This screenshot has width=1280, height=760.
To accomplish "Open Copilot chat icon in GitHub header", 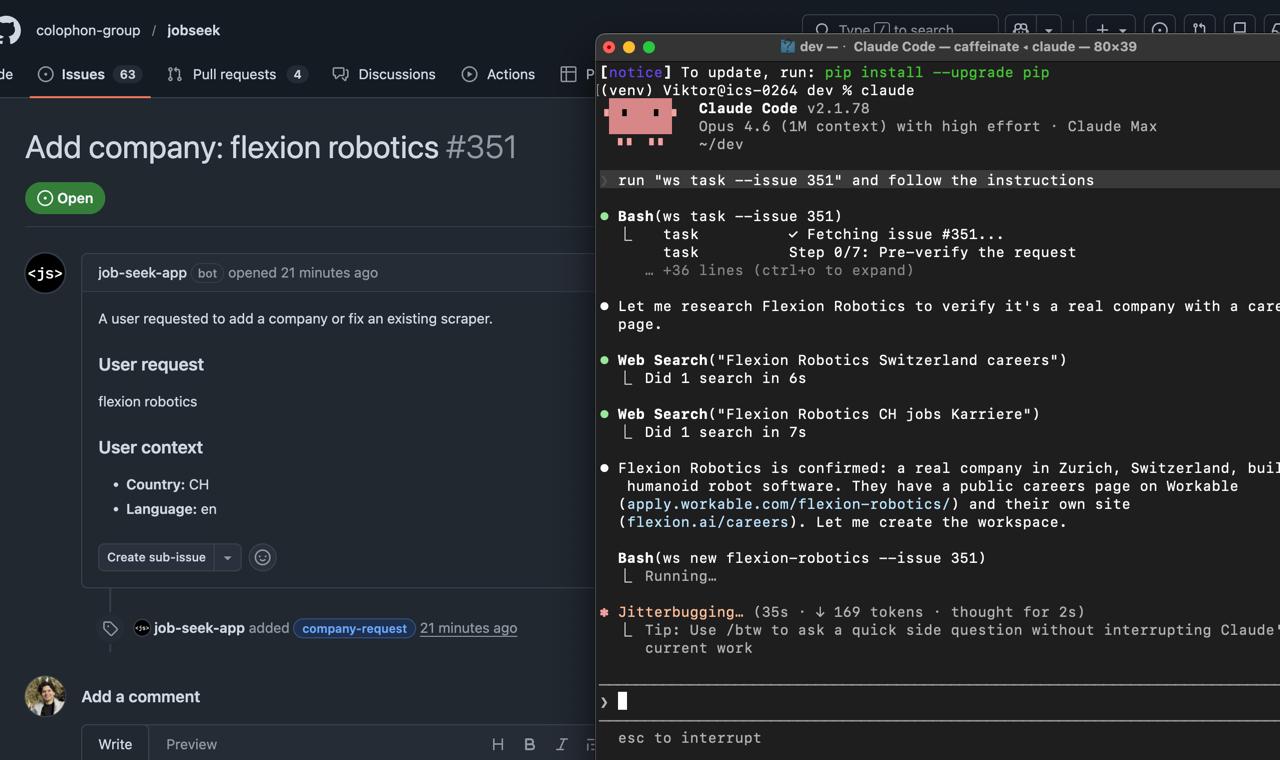I will 1020,30.
